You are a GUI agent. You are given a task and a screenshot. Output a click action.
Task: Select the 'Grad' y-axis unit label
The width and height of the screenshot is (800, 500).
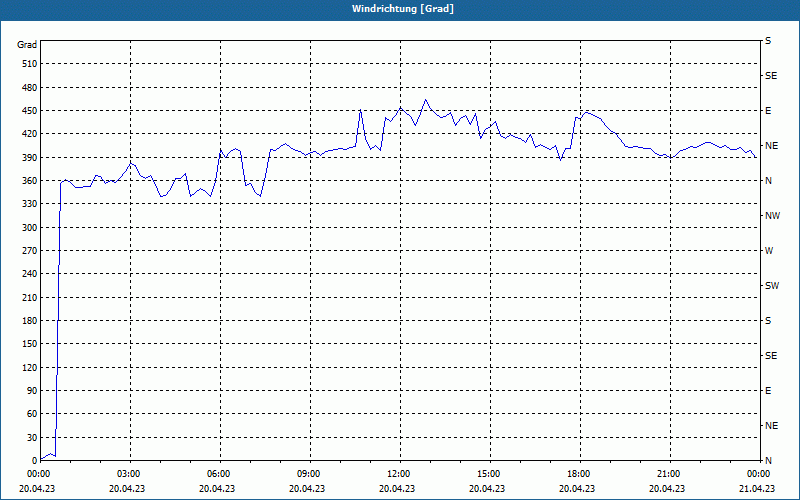[x=27, y=45]
